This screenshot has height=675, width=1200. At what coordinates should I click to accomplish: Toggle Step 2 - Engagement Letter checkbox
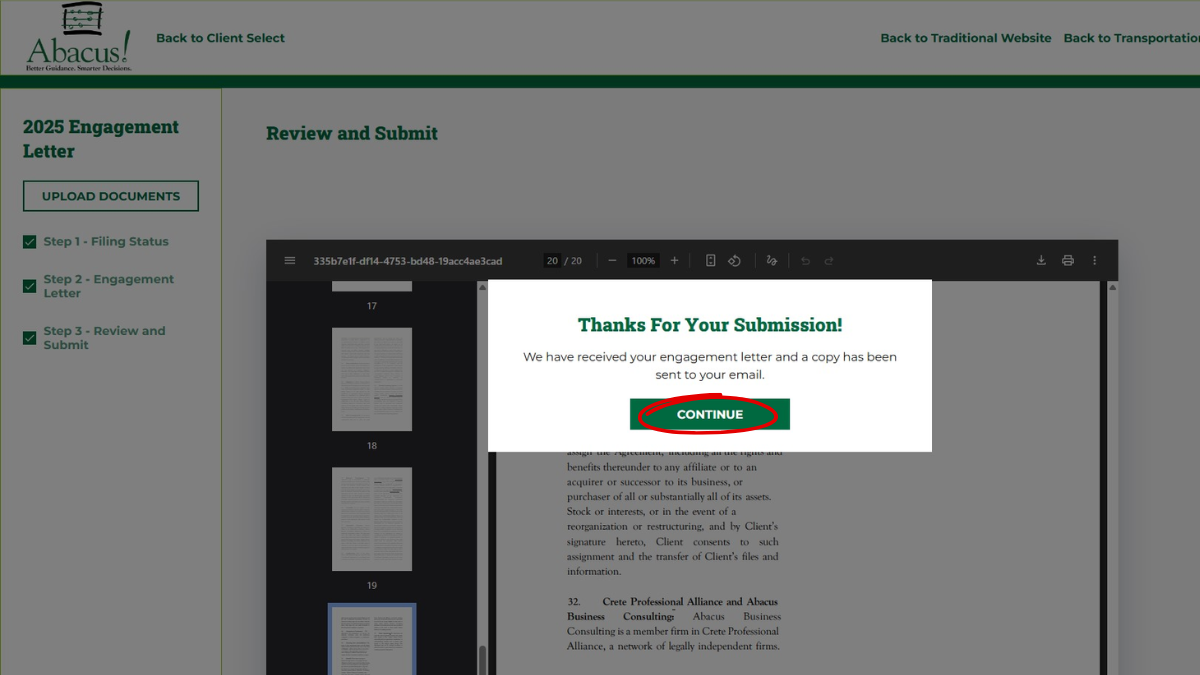pos(30,287)
